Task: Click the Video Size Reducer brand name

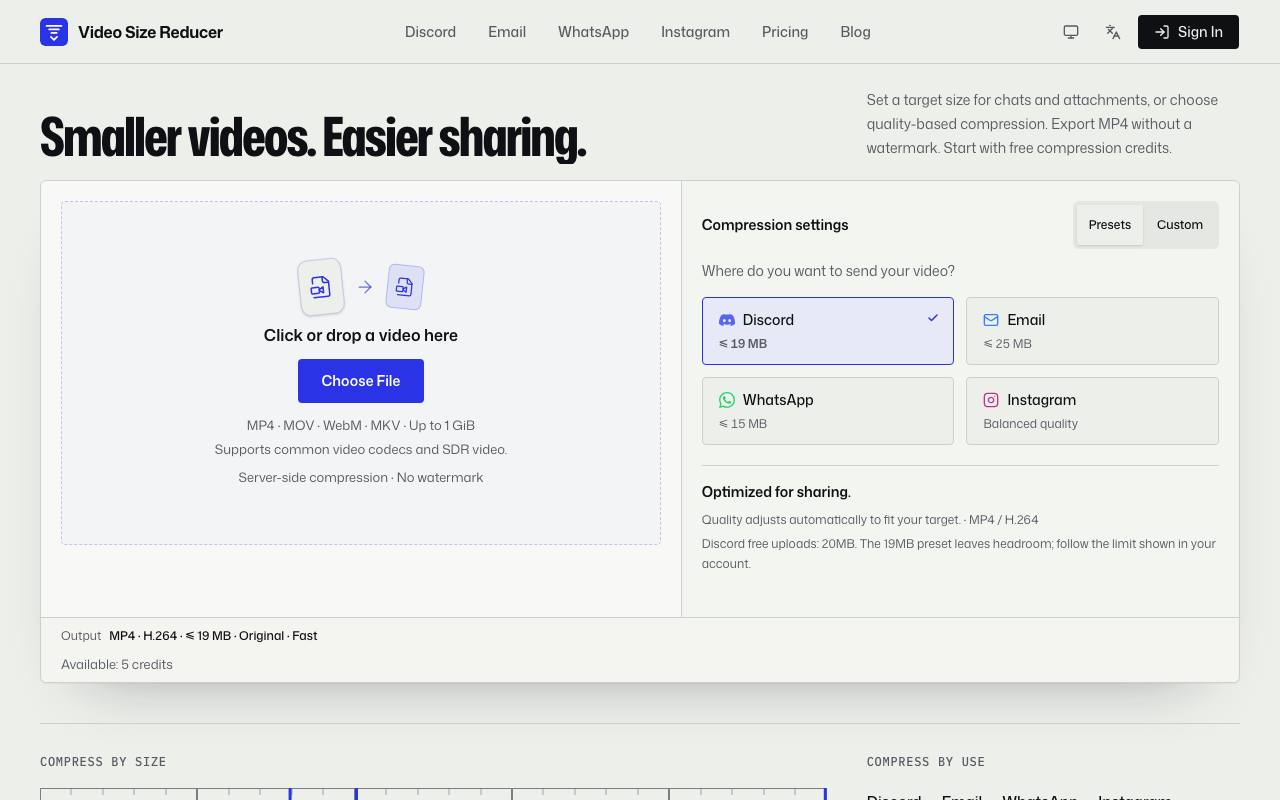Action: click(x=150, y=32)
